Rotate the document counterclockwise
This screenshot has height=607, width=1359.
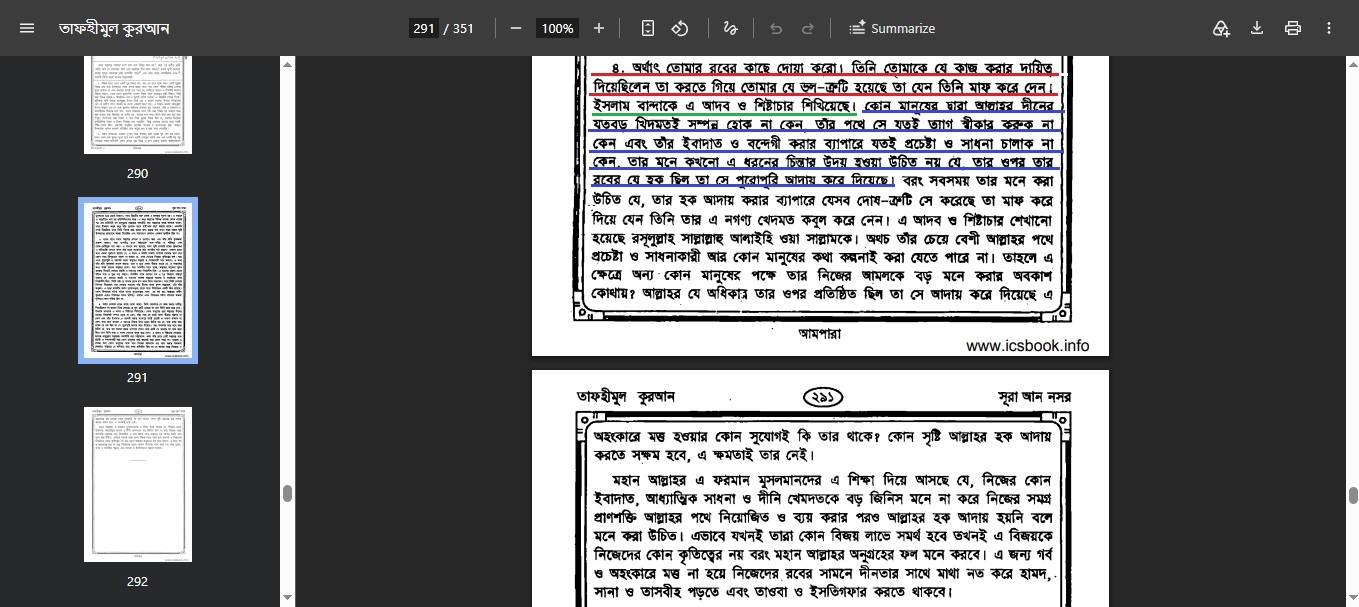(x=680, y=28)
